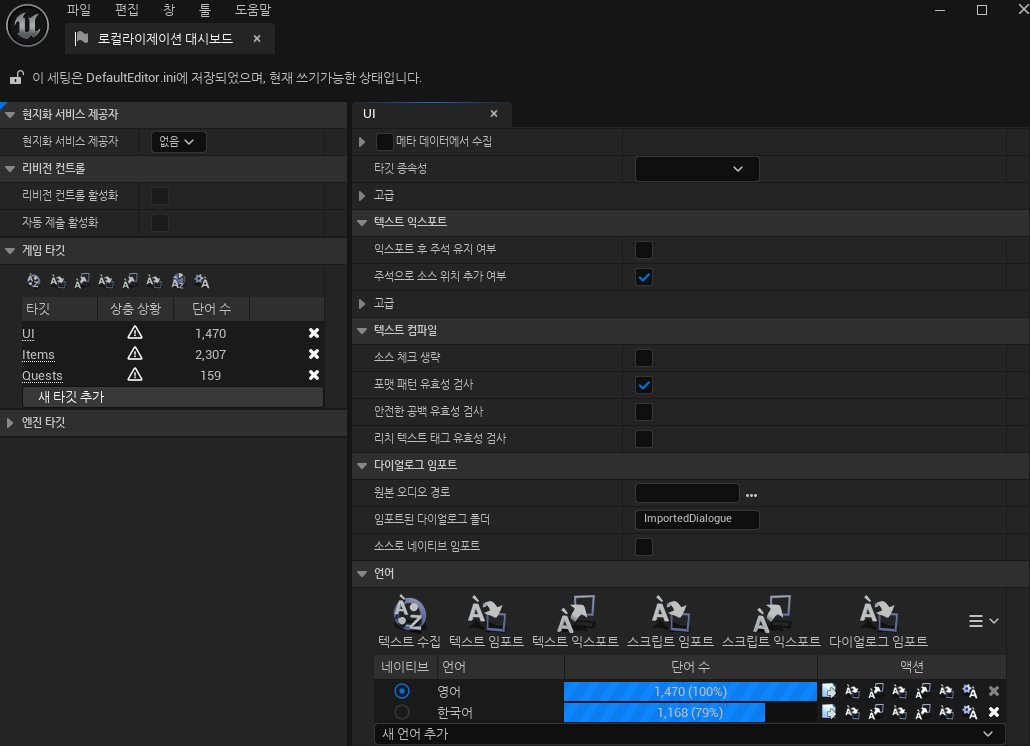Enable 리비전 컨트롤 활성화 checkbox

(160, 196)
